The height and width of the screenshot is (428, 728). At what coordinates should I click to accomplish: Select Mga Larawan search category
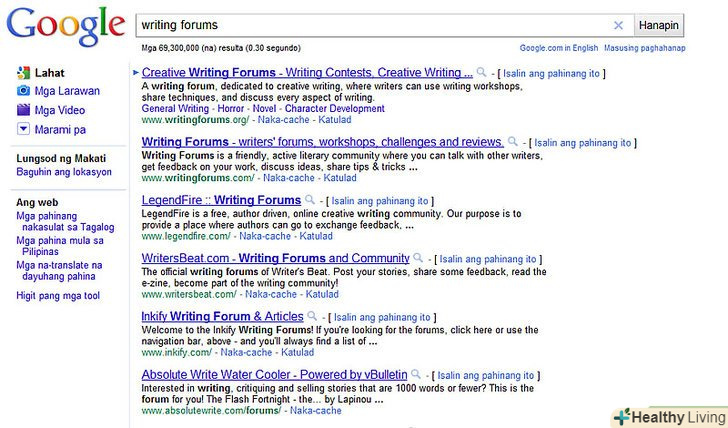[67, 91]
